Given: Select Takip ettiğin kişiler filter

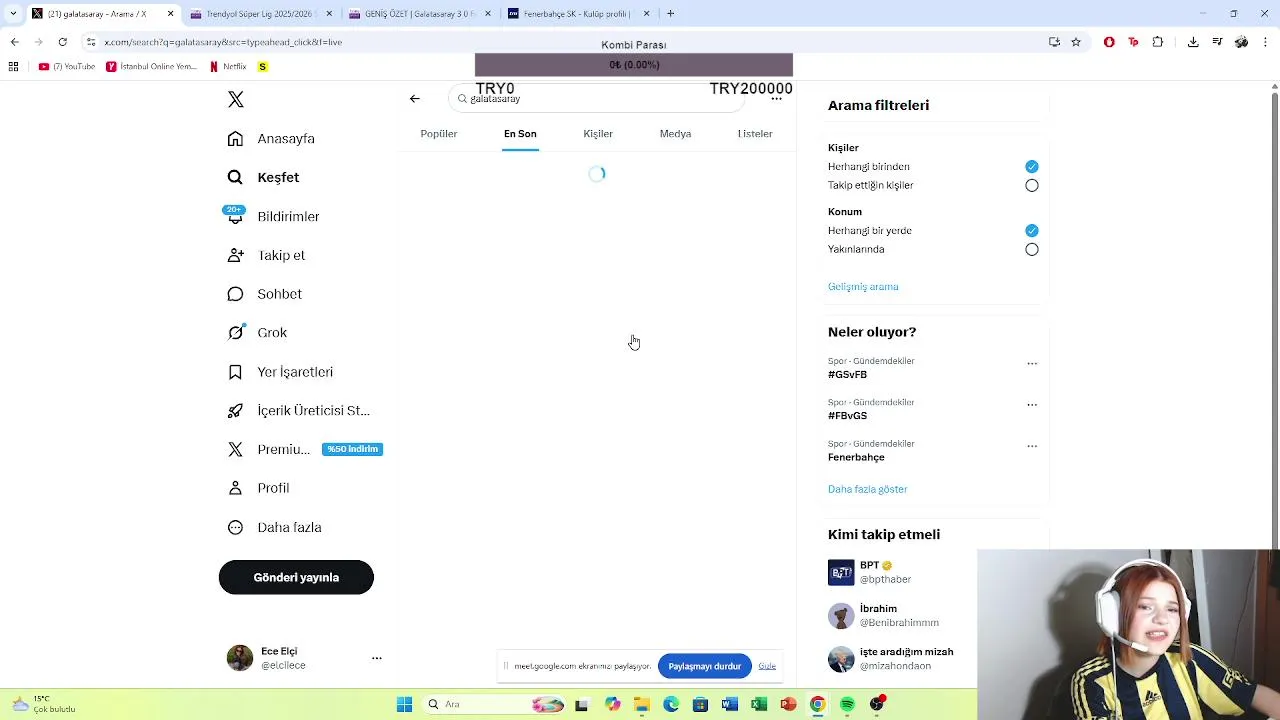Looking at the screenshot, I should click(x=1032, y=186).
